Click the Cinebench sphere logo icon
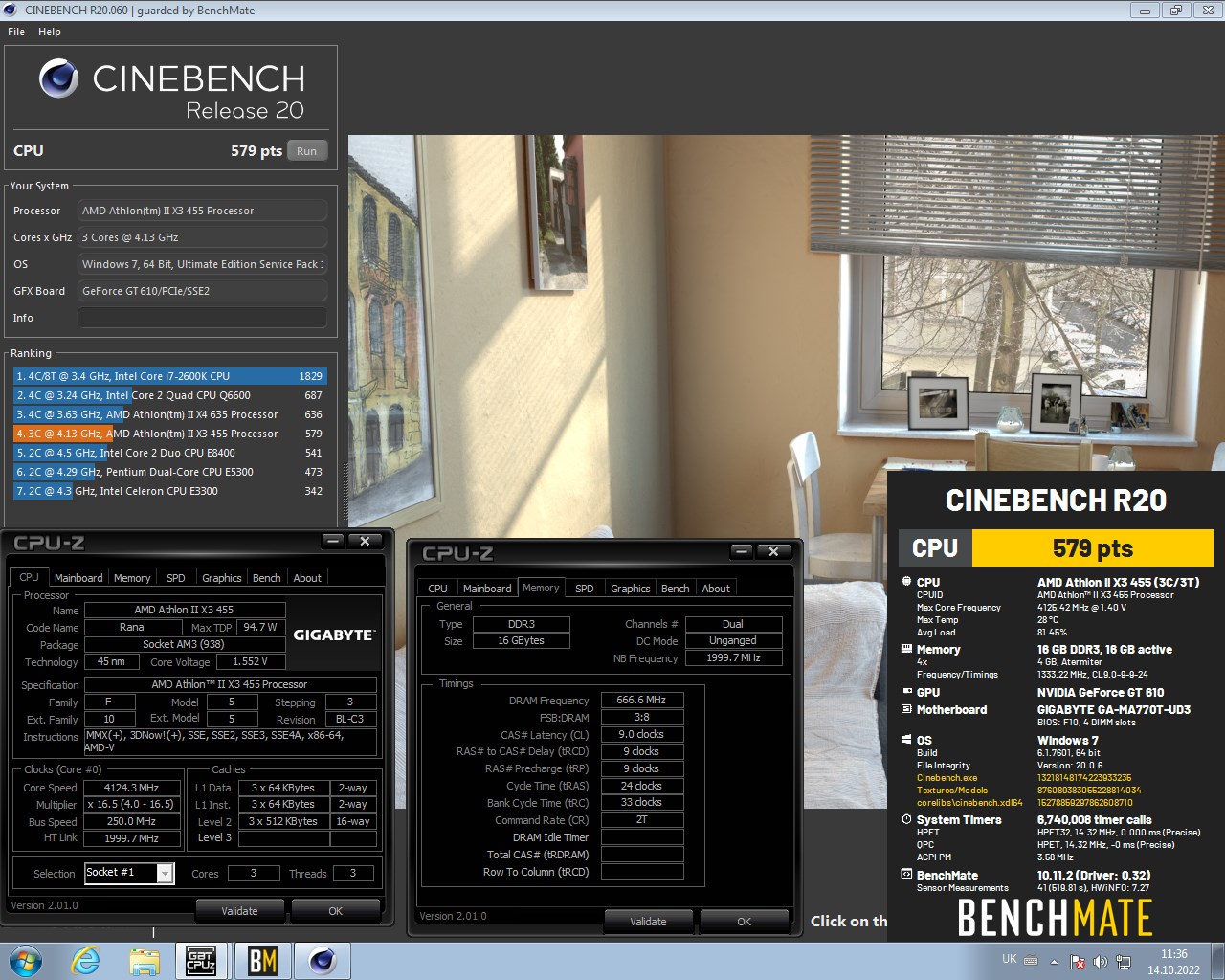Screen dimensions: 1225x980 (x=58, y=79)
